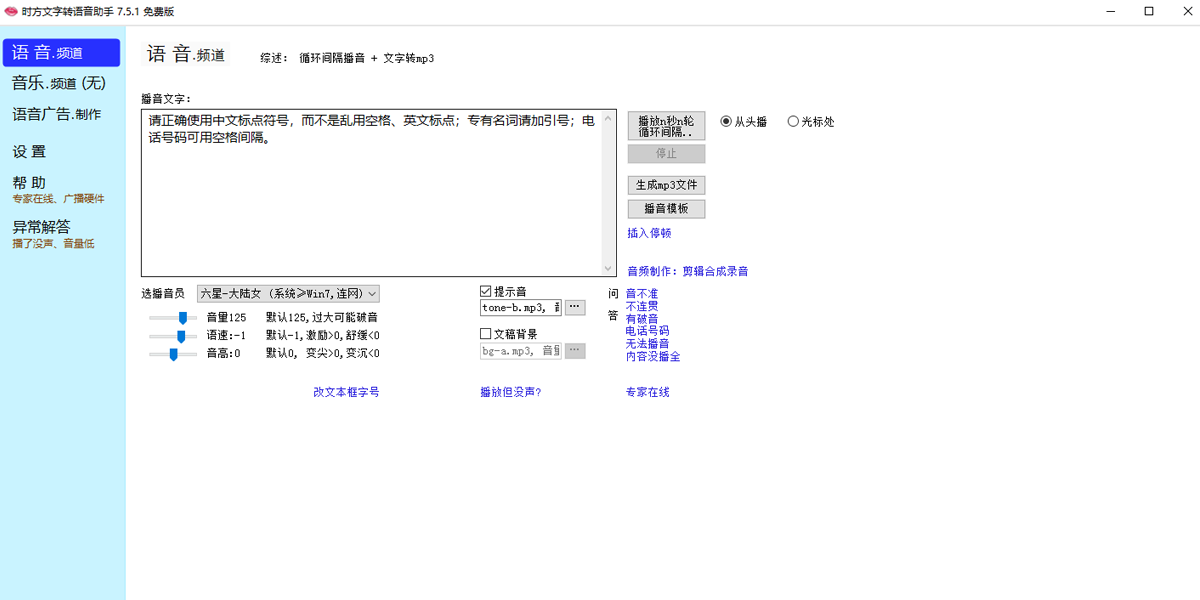Viewport: 1200px width, 600px height.
Task: Click the app's lips icon in title bar
Action: (11, 11)
